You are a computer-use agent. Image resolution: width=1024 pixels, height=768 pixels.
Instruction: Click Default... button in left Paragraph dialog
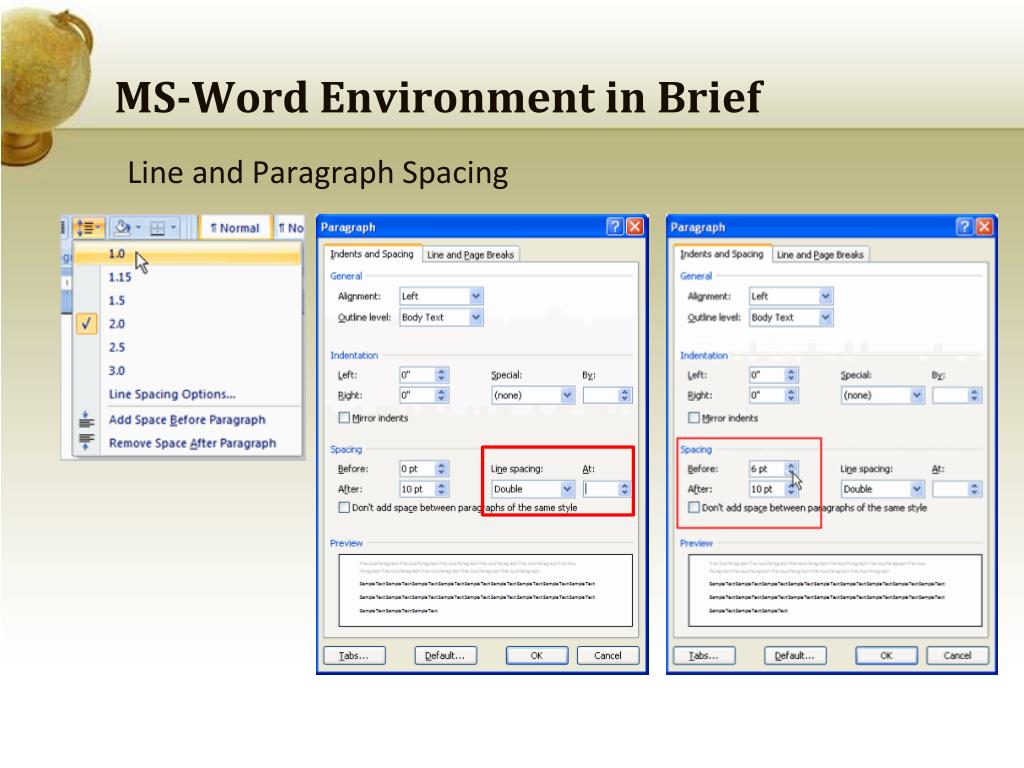tap(445, 656)
